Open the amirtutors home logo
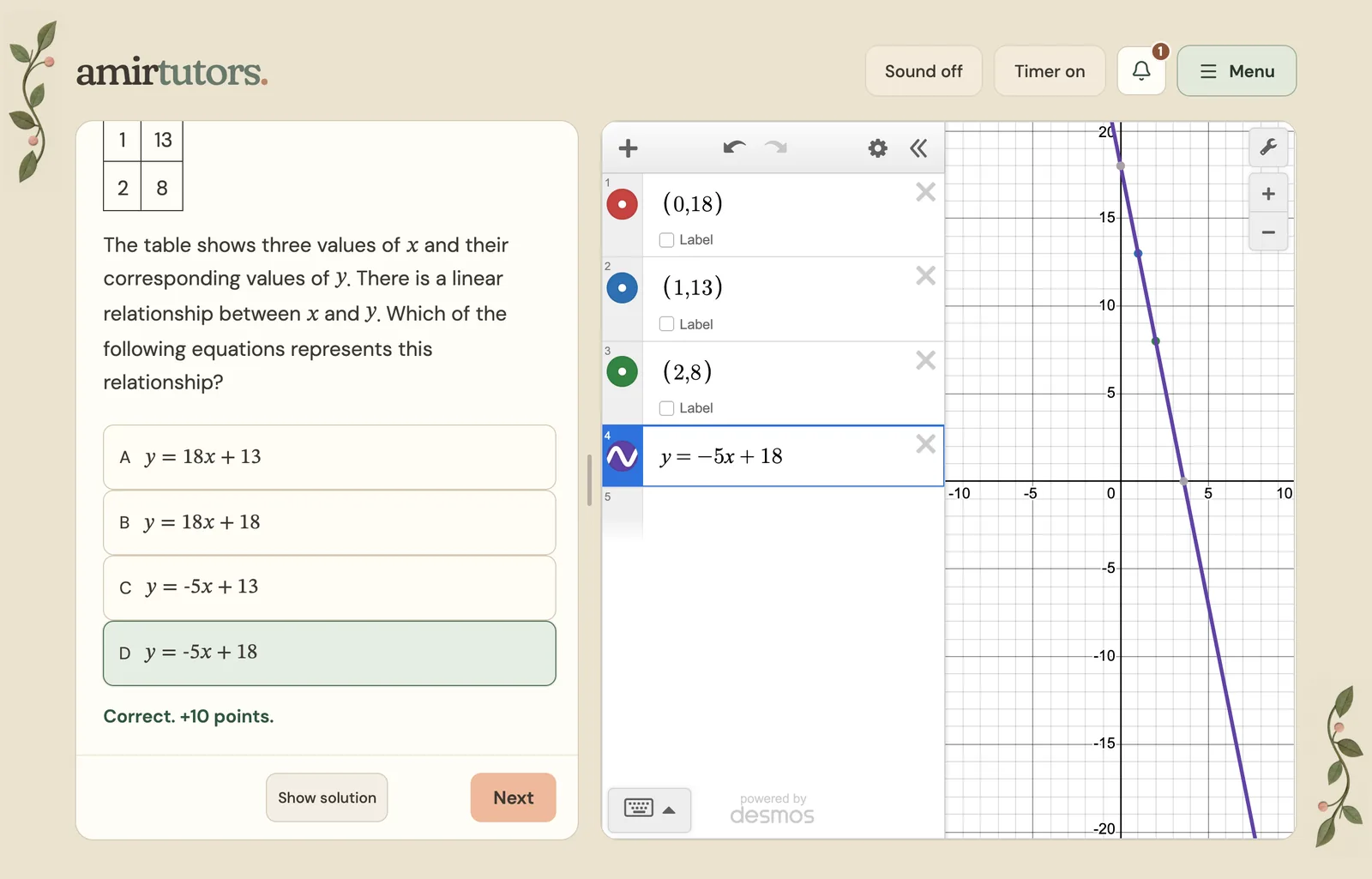Screen dimensions: 1372x879 [x=171, y=72]
